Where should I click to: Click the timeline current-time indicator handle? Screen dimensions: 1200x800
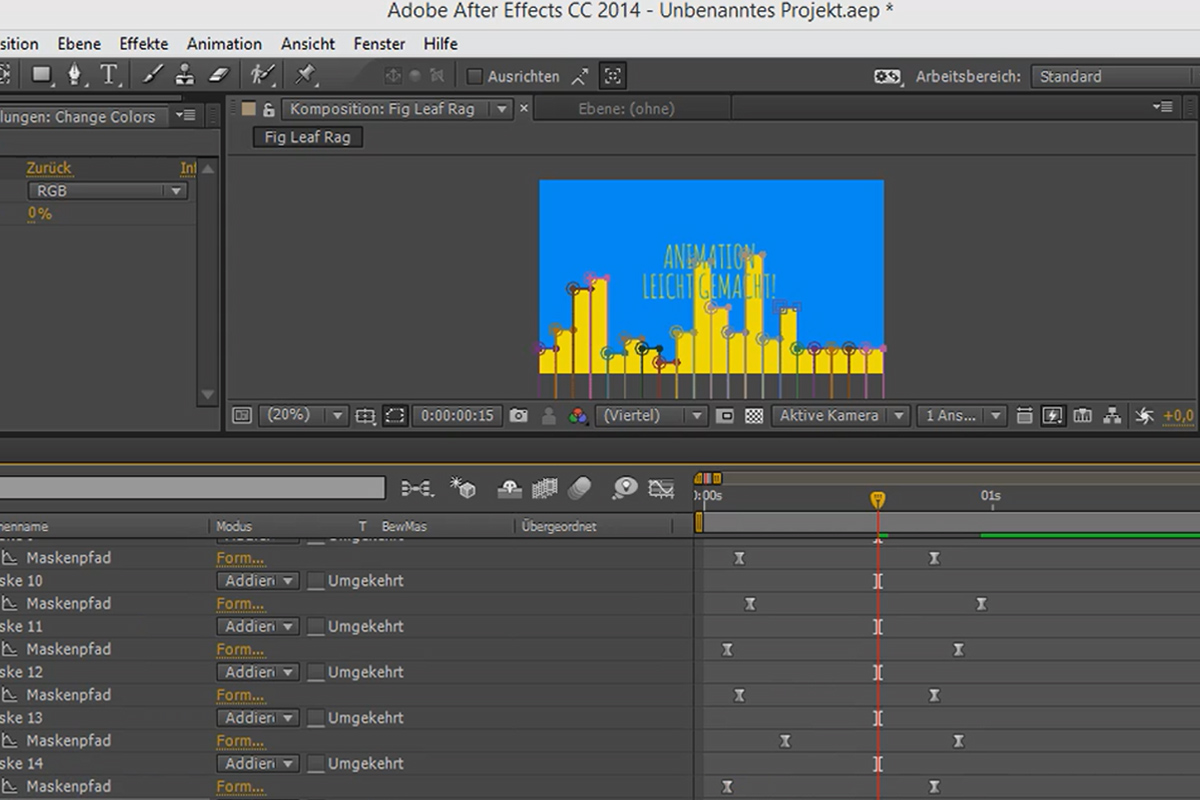878,499
